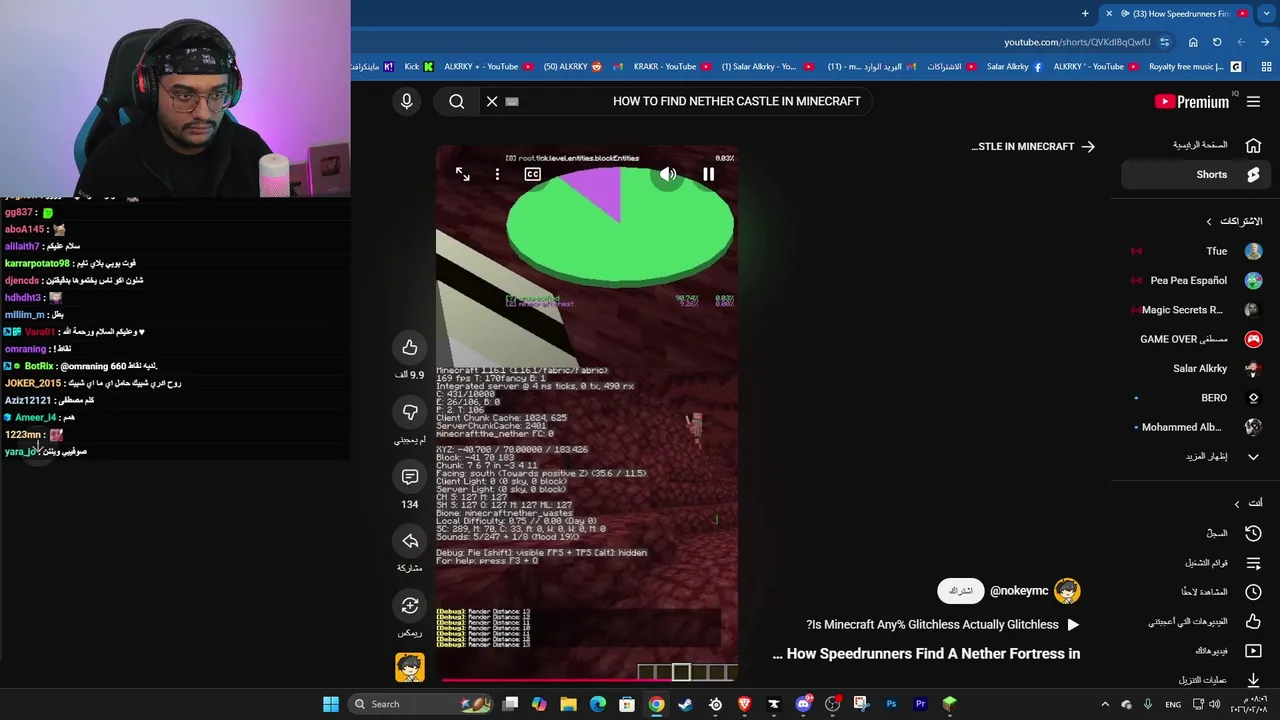This screenshot has width=1280, height=720.
Task: Expand the subscriptions section header chevron
Action: point(1208,221)
